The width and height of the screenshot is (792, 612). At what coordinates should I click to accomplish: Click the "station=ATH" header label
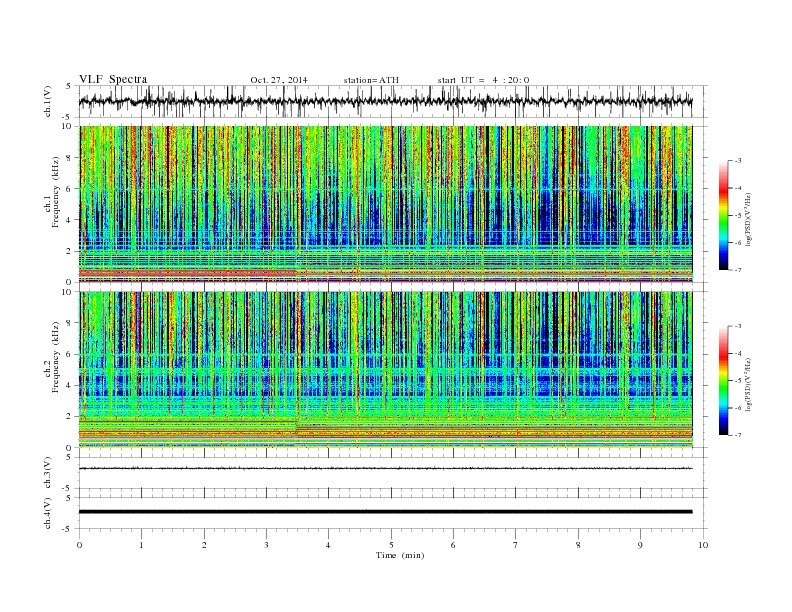371,80
